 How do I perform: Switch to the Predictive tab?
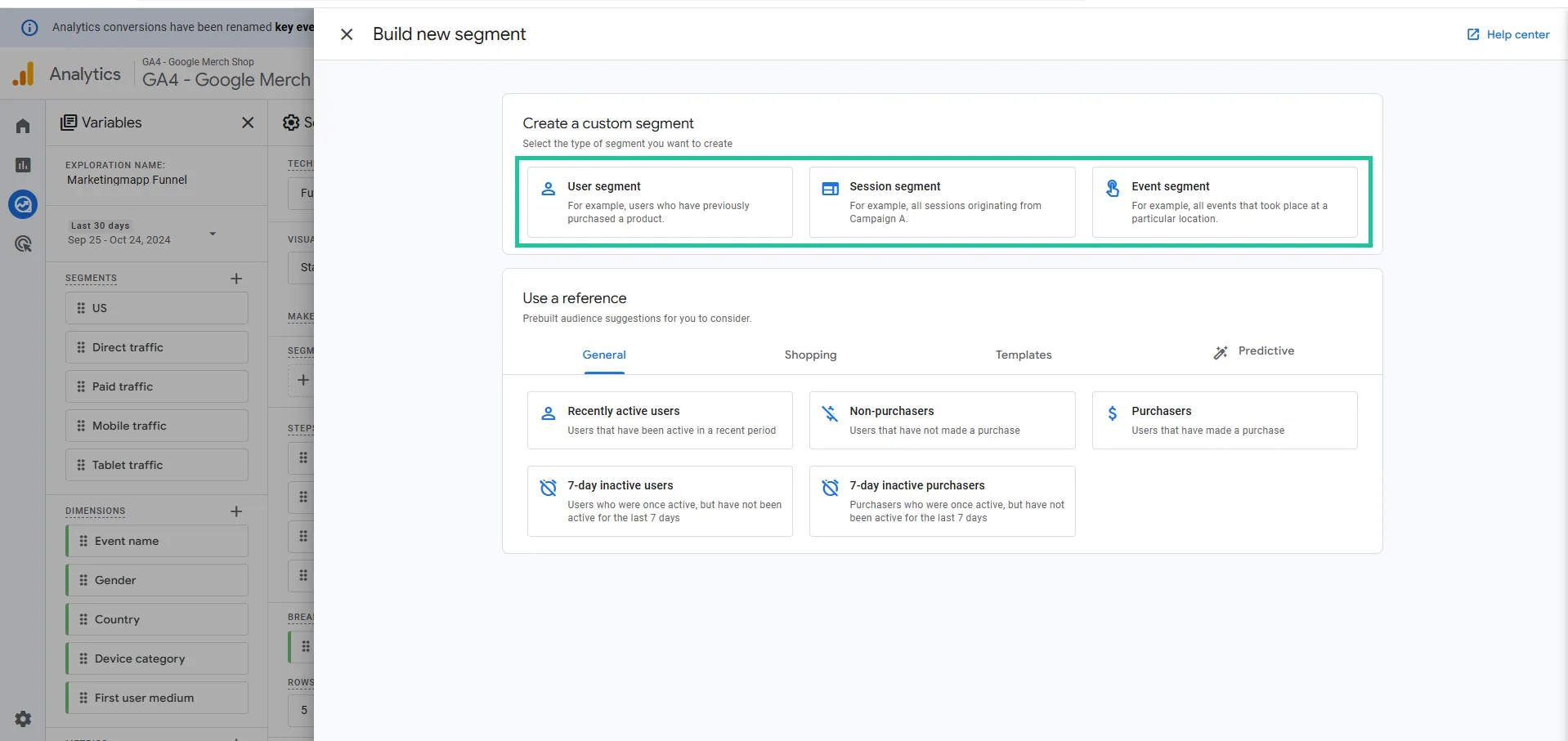[x=1254, y=351]
